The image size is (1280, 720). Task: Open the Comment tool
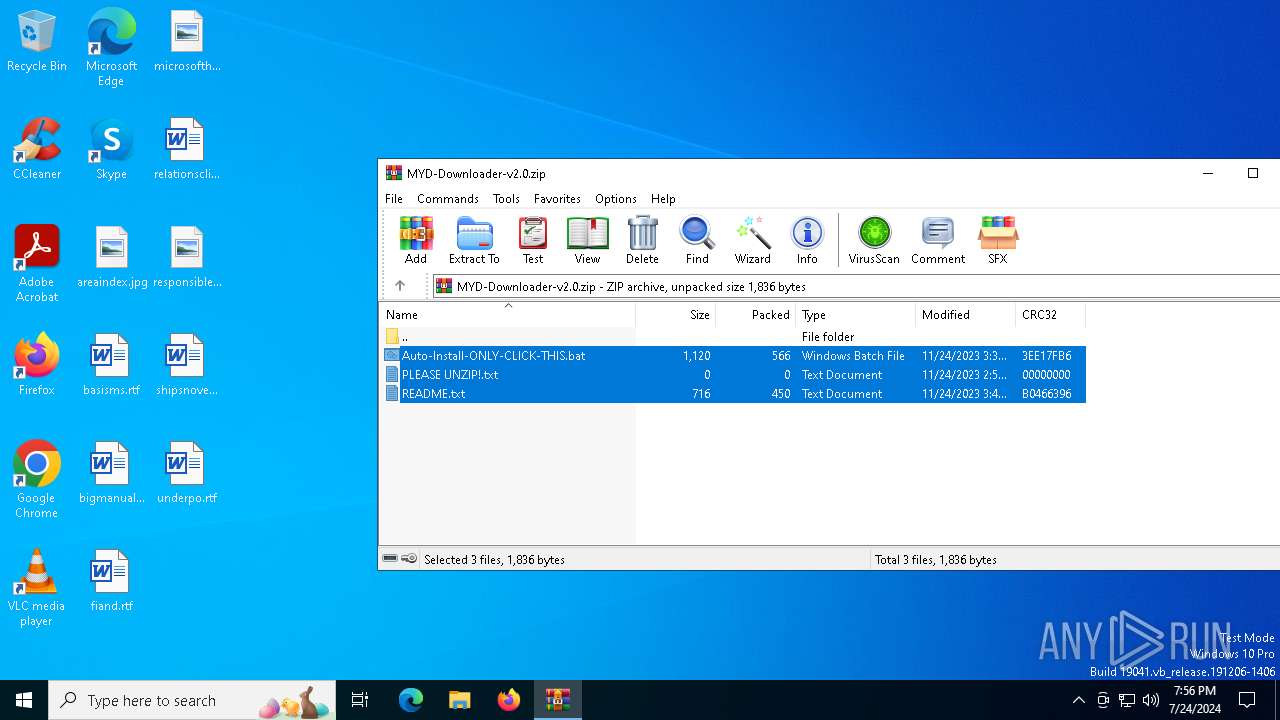click(x=938, y=240)
